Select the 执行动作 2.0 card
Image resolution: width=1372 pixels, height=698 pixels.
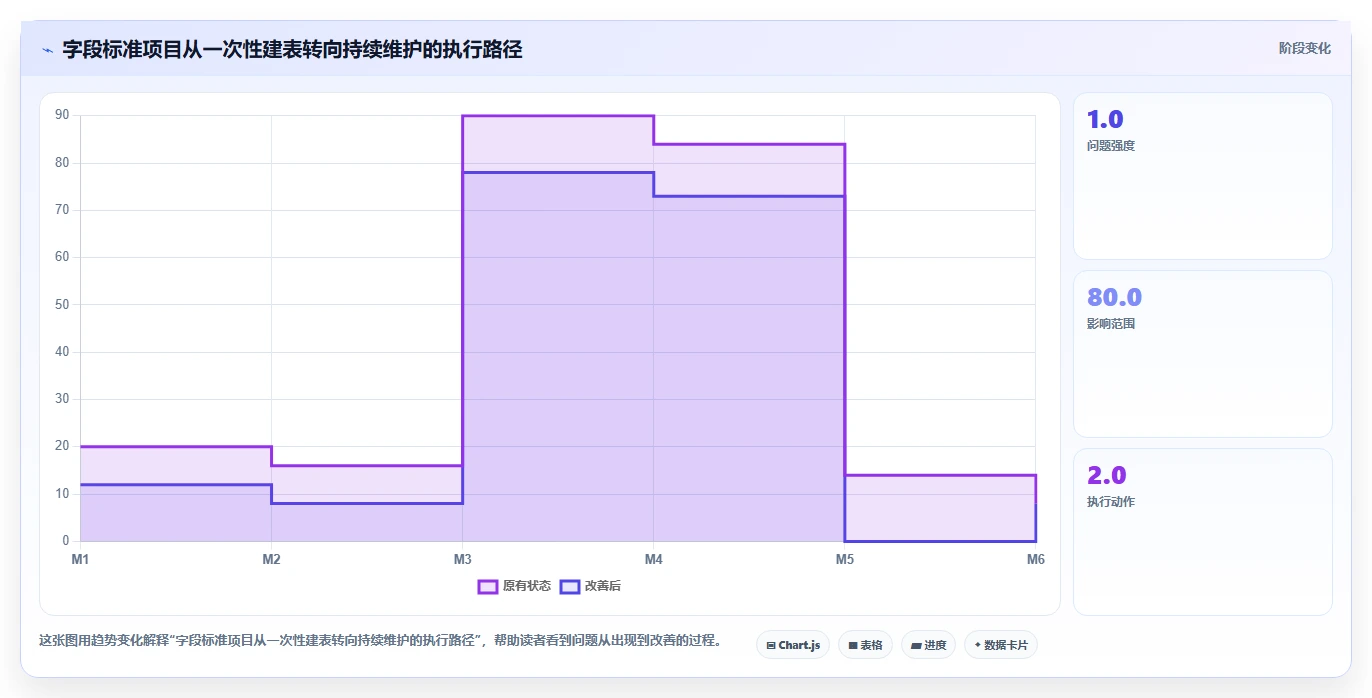pyautogui.click(x=1203, y=532)
